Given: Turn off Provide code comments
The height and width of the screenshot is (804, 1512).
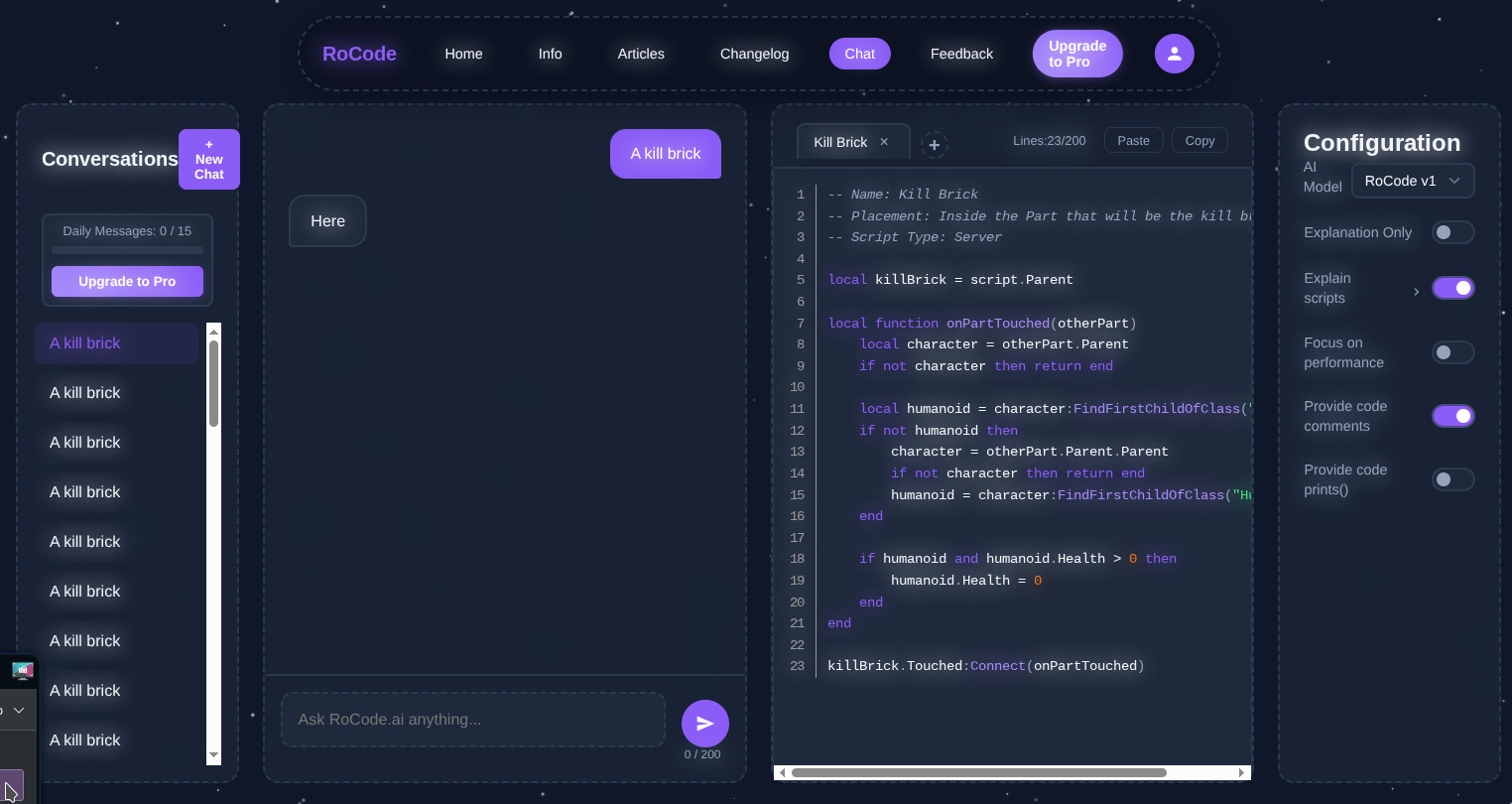Looking at the screenshot, I should 1452,415.
